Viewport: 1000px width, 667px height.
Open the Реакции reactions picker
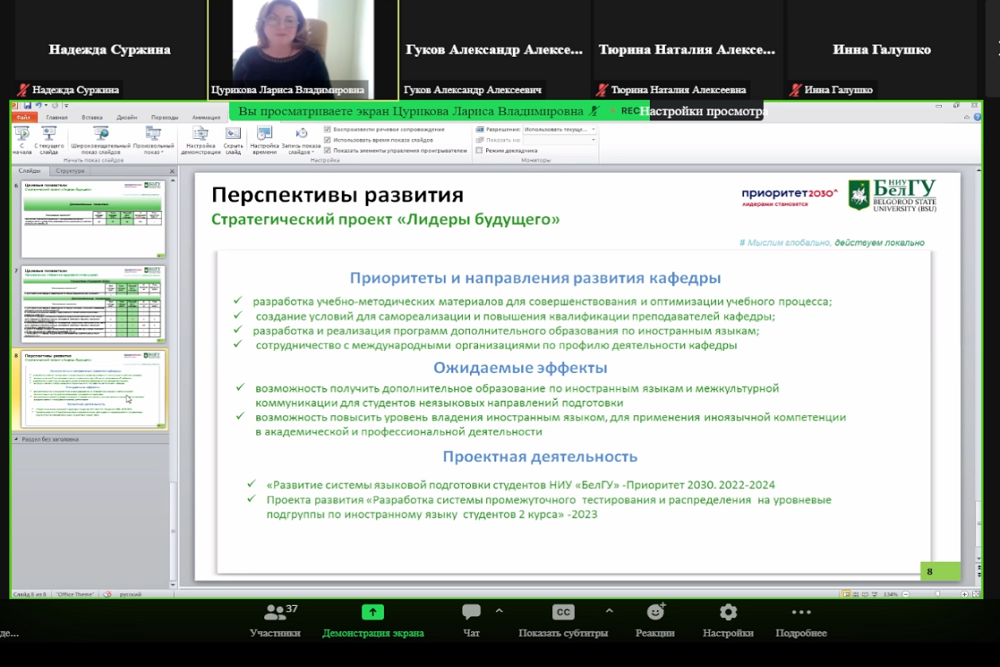[x=655, y=613]
